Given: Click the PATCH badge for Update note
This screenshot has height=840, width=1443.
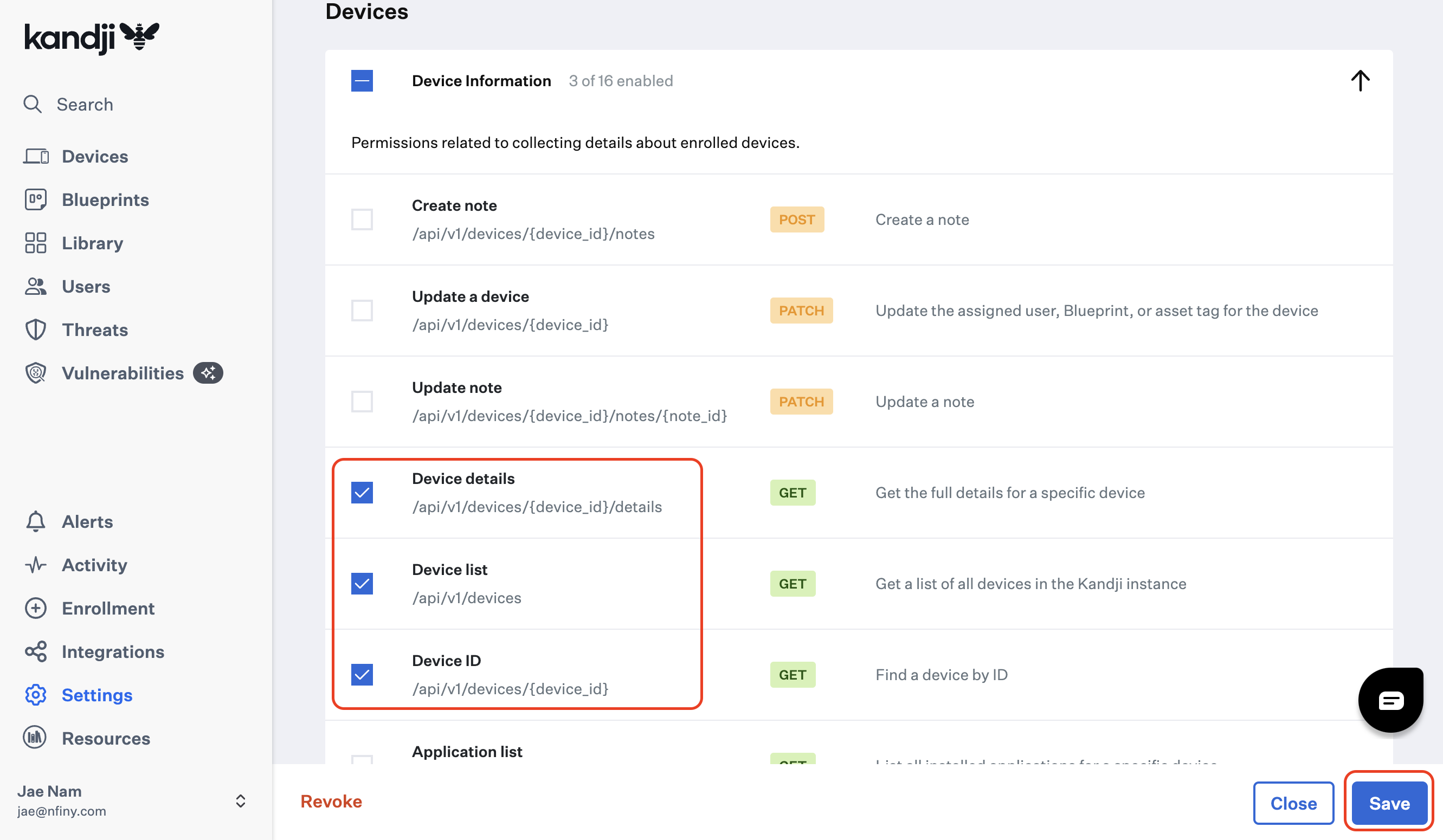Looking at the screenshot, I should 801,402.
